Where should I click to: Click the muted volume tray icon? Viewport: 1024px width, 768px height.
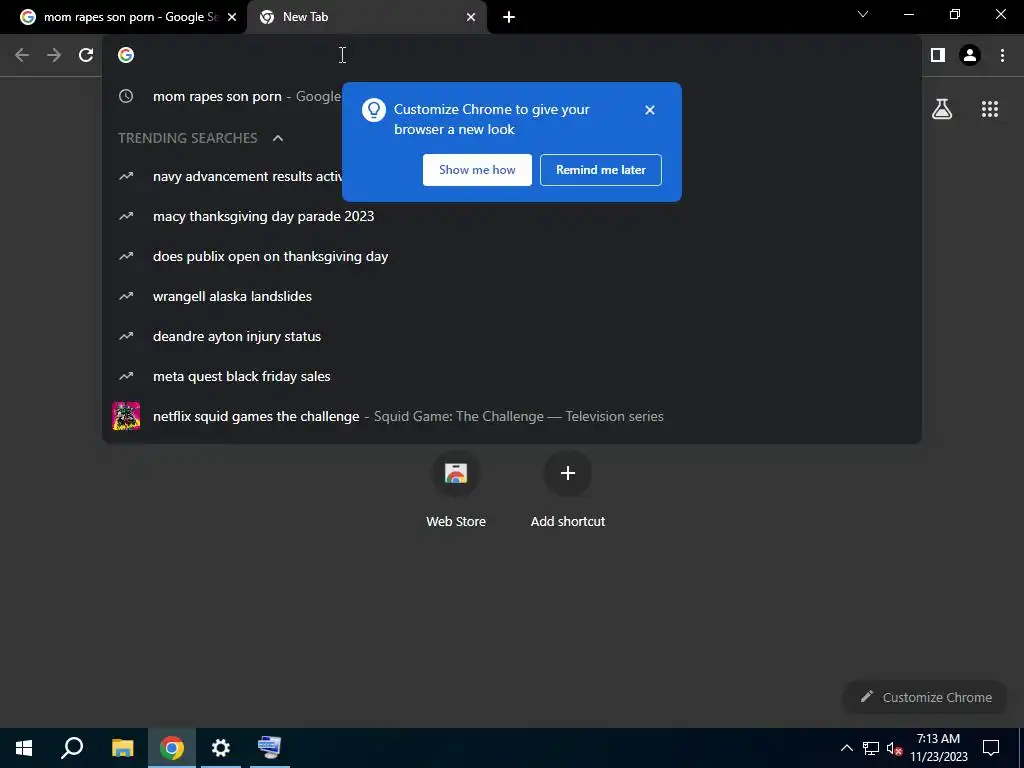click(894, 748)
